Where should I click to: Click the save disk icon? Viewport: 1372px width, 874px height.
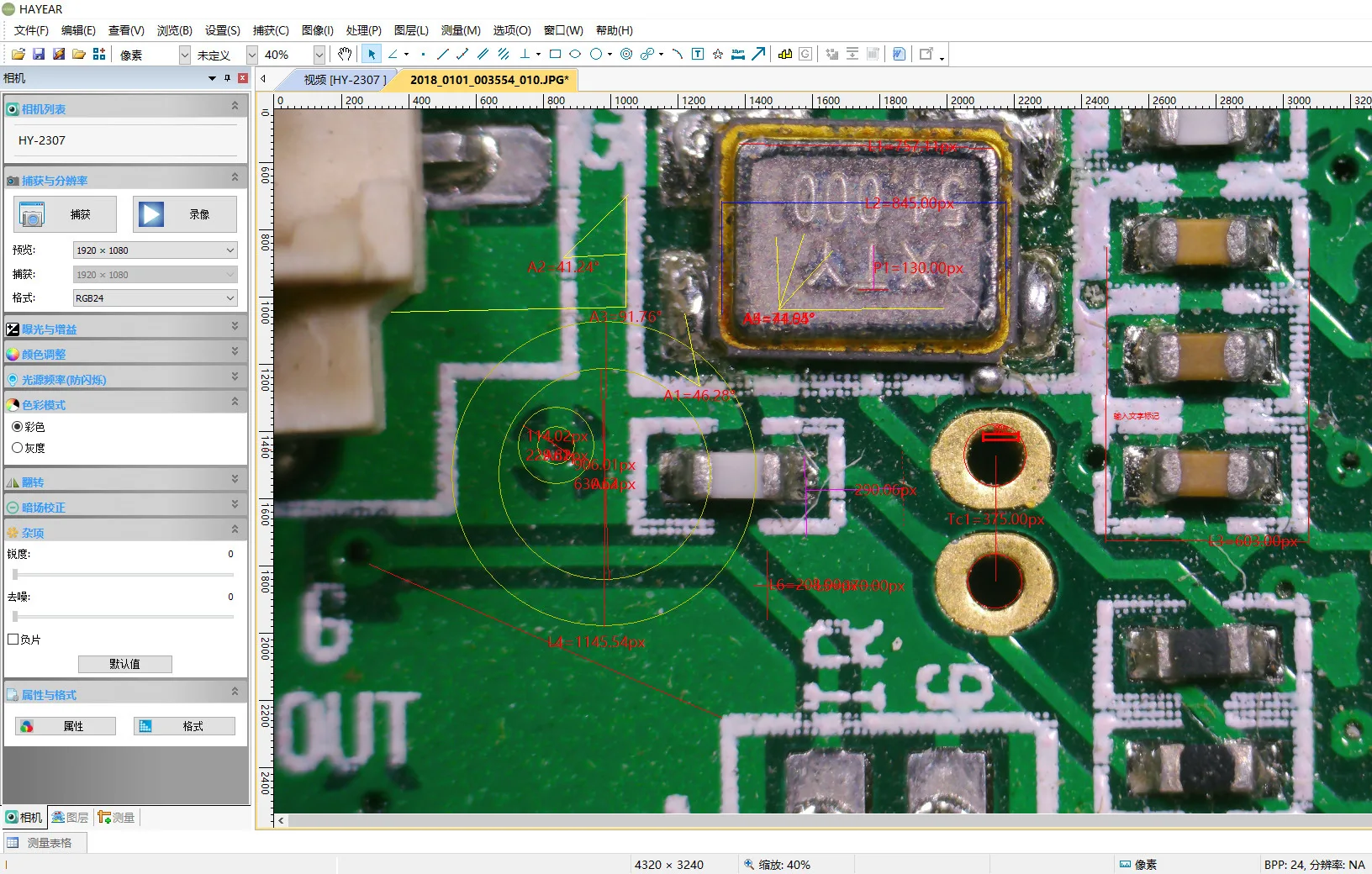(39, 55)
